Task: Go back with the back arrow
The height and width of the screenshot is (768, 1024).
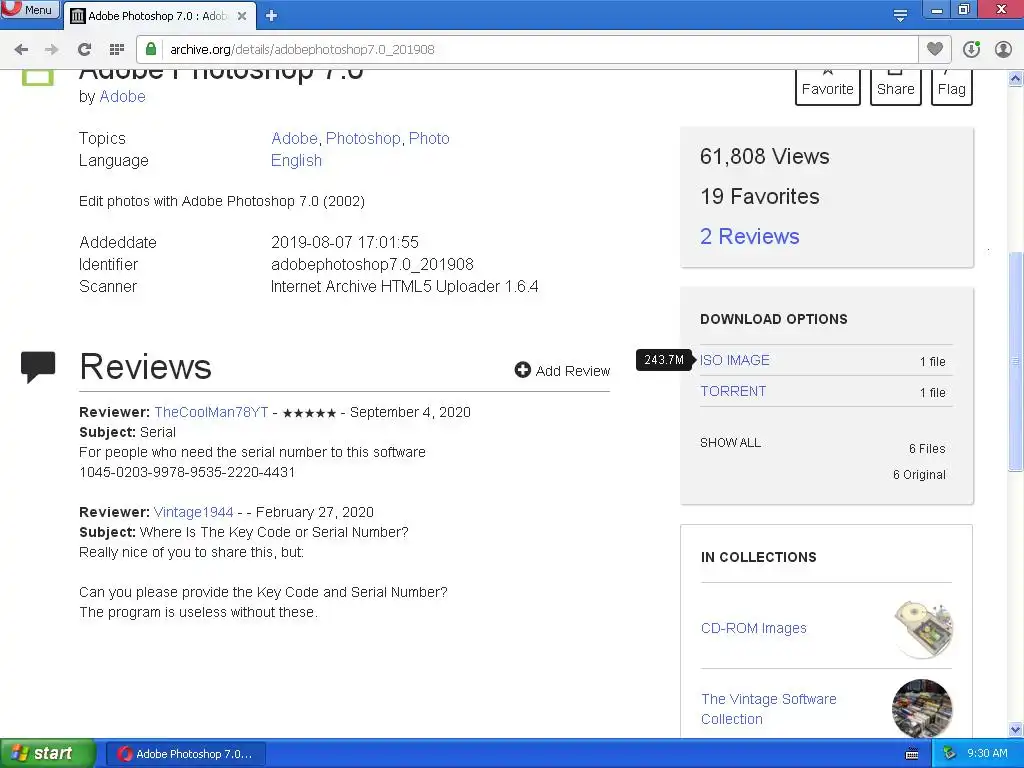Action: (21, 50)
